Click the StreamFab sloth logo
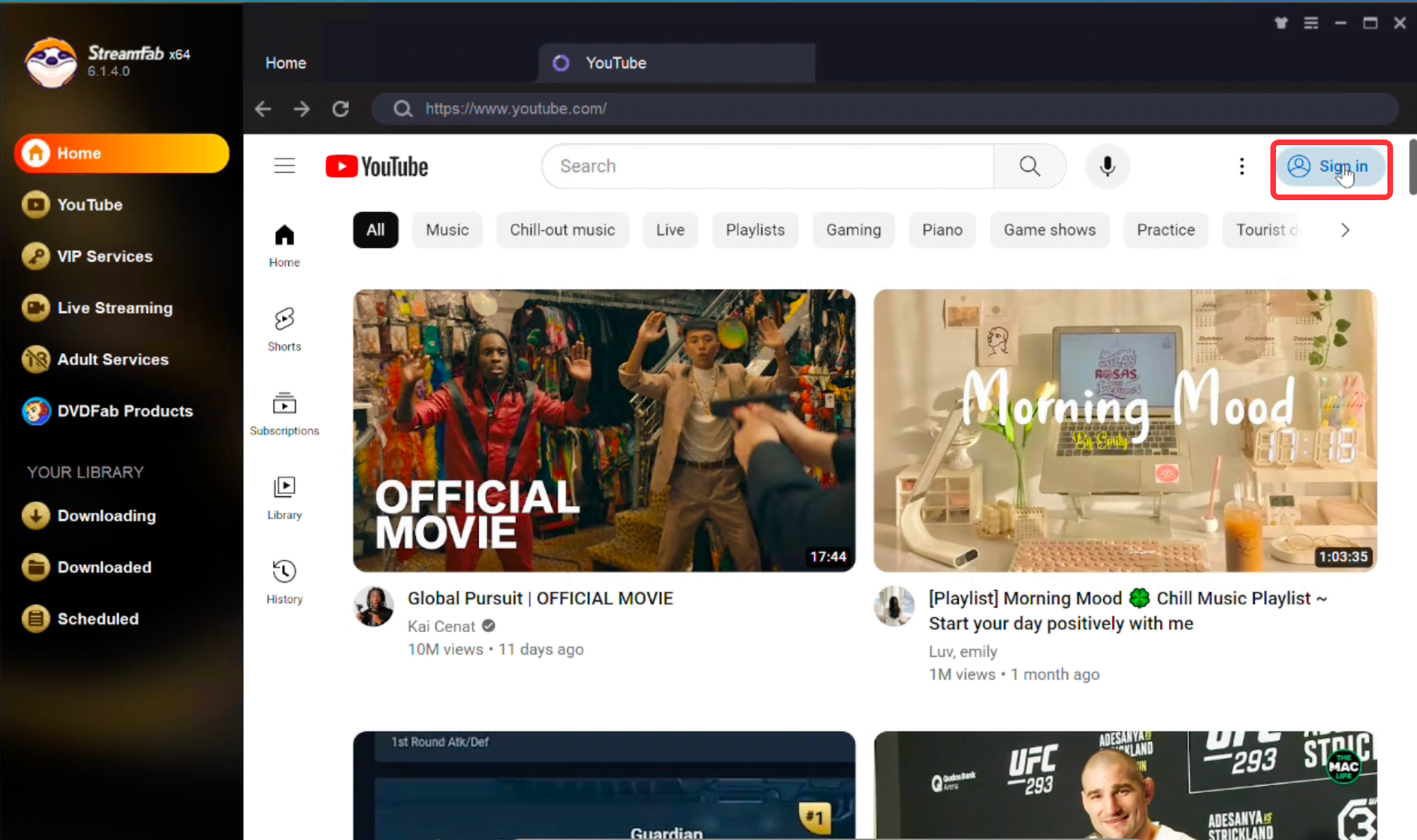The image size is (1417, 840). [51, 63]
